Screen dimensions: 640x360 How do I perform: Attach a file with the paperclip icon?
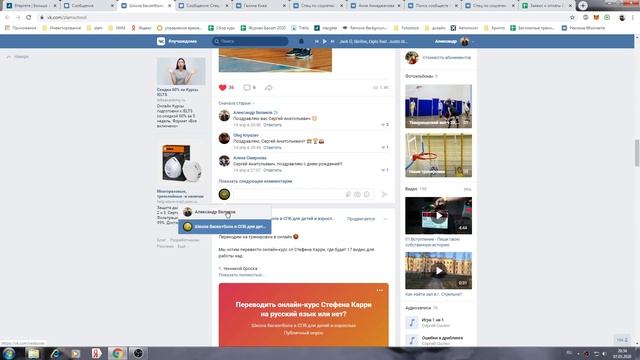click(x=348, y=194)
